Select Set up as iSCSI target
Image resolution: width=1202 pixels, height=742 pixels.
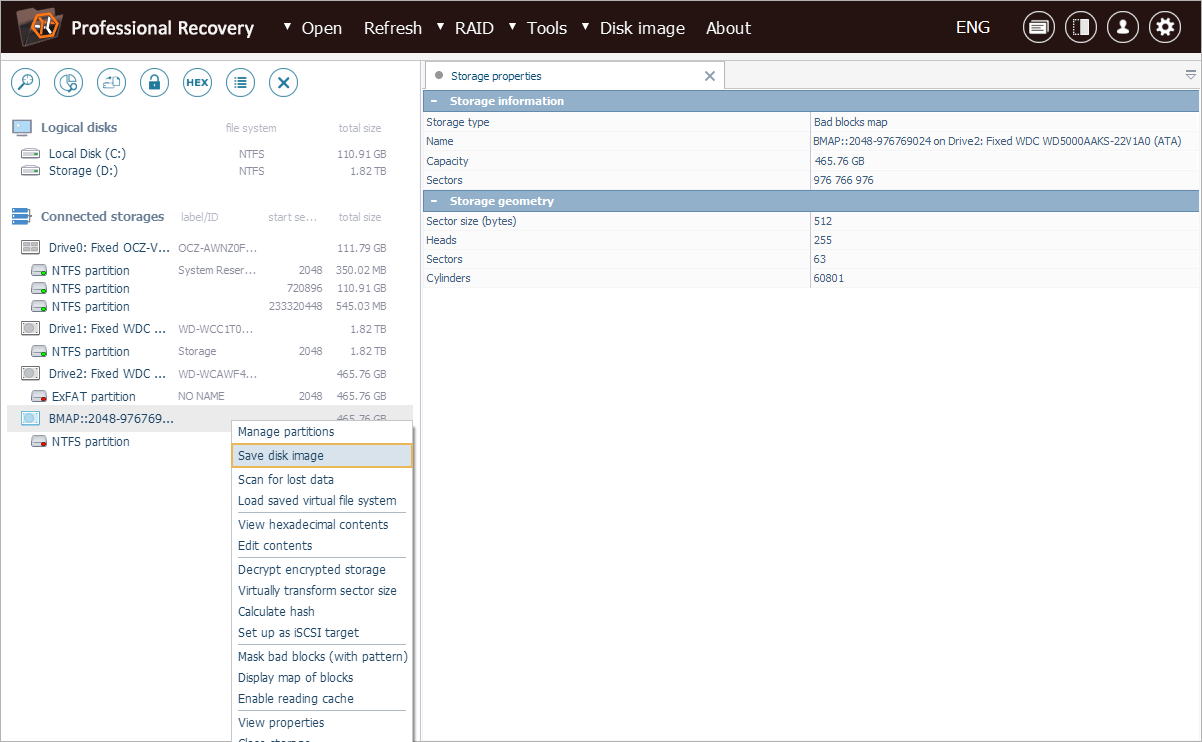tap(321, 633)
